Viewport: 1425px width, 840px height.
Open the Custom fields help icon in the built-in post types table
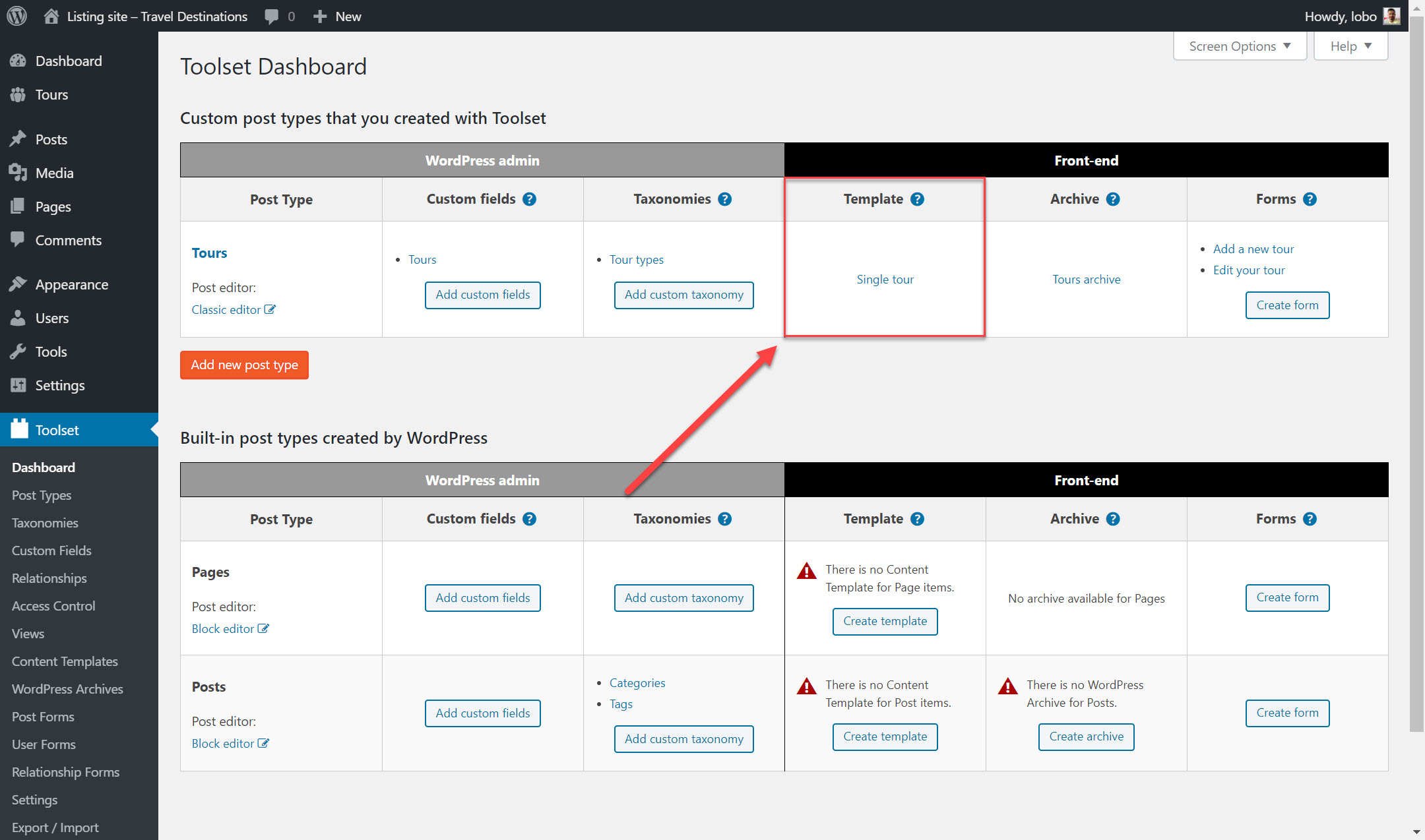[x=529, y=519]
